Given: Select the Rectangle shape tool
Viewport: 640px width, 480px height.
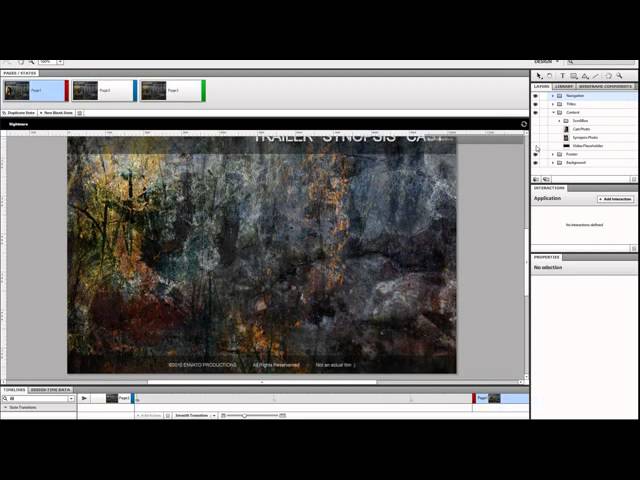Looking at the screenshot, I should click(x=573, y=76).
